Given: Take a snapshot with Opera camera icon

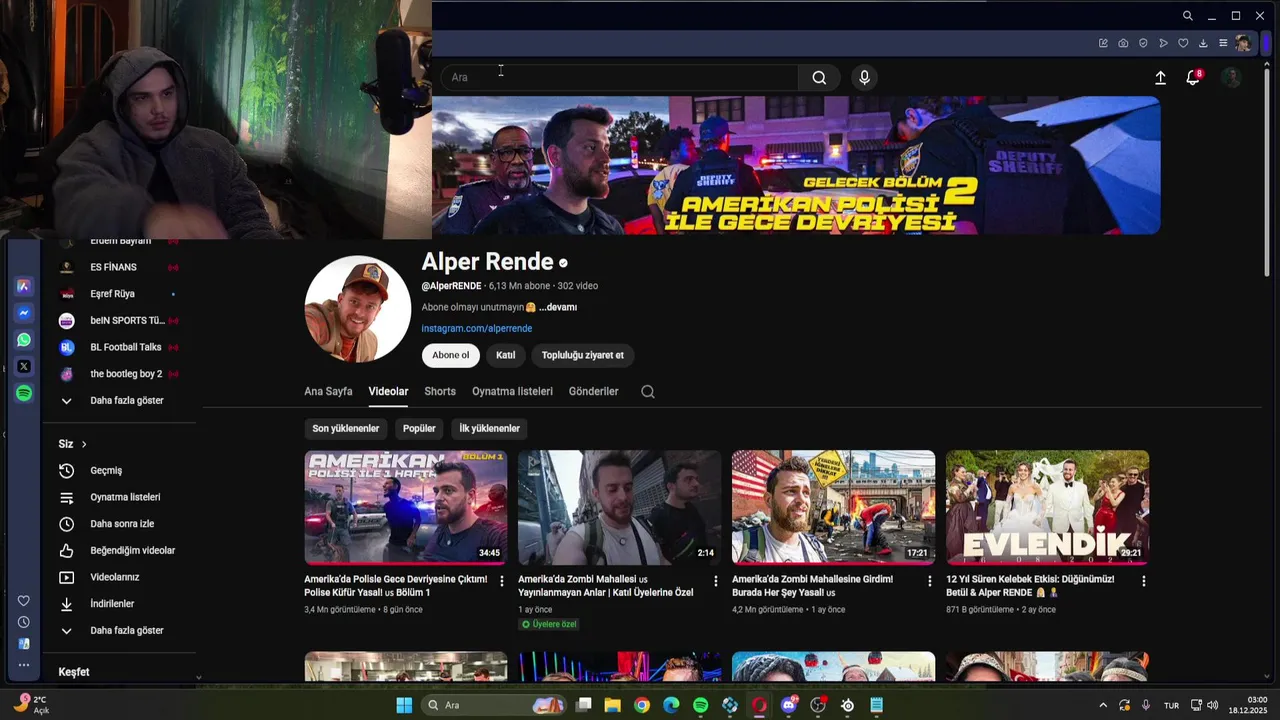Looking at the screenshot, I should pyautogui.click(x=1123, y=43).
